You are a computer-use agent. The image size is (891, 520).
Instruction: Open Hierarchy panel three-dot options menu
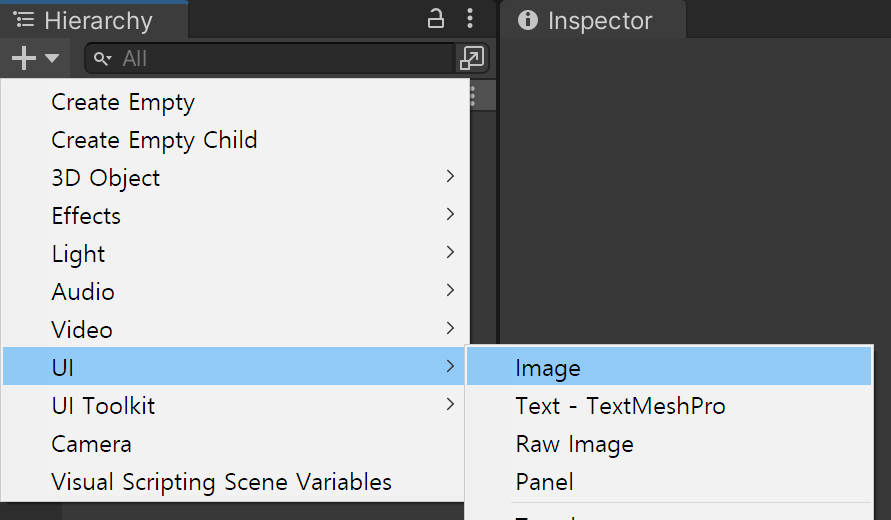469,19
